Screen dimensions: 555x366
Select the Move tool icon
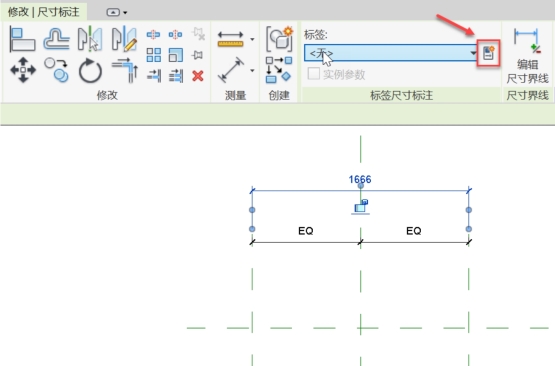(x=23, y=70)
